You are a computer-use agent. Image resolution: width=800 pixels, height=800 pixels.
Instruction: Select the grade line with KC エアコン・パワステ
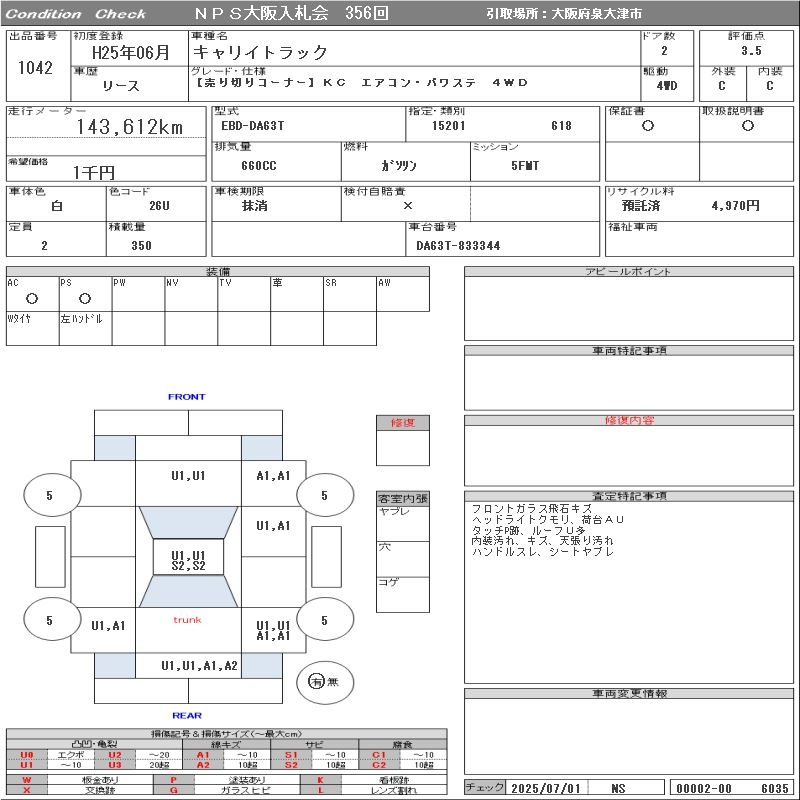(362, 83)
